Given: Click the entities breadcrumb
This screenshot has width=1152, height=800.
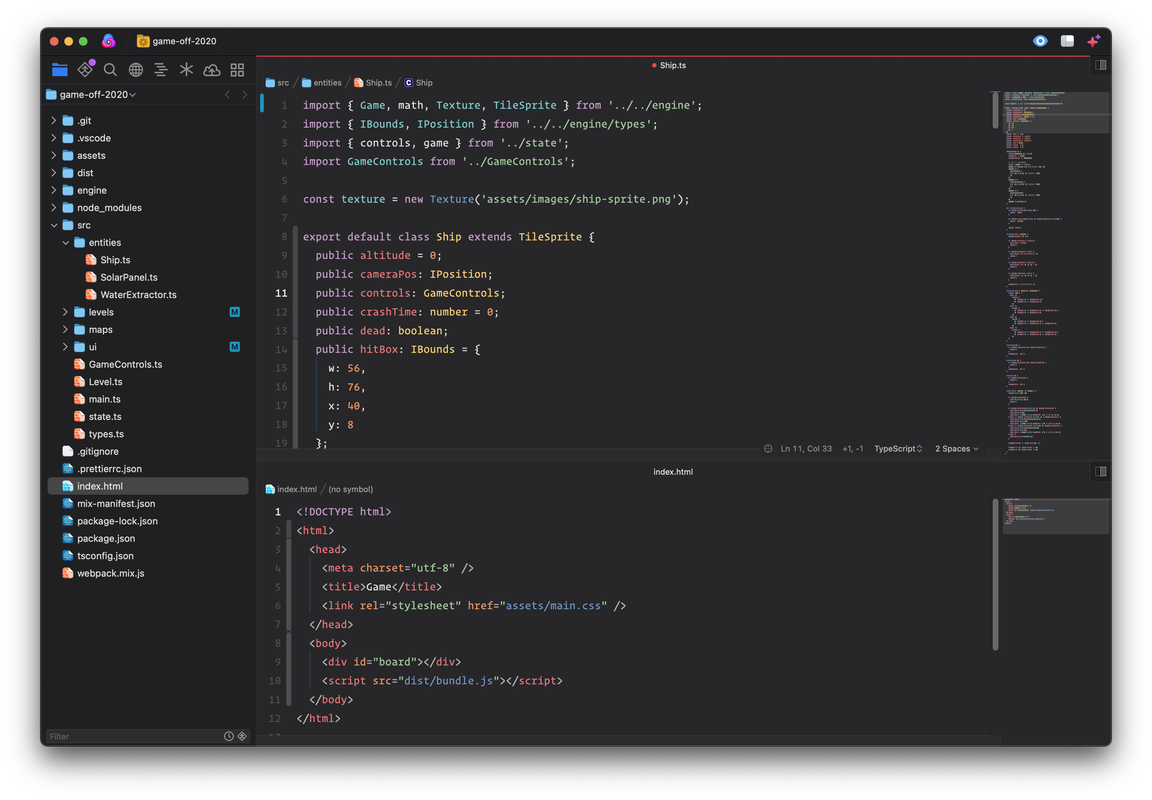Looking at the screenshot, I should point(322,83).
